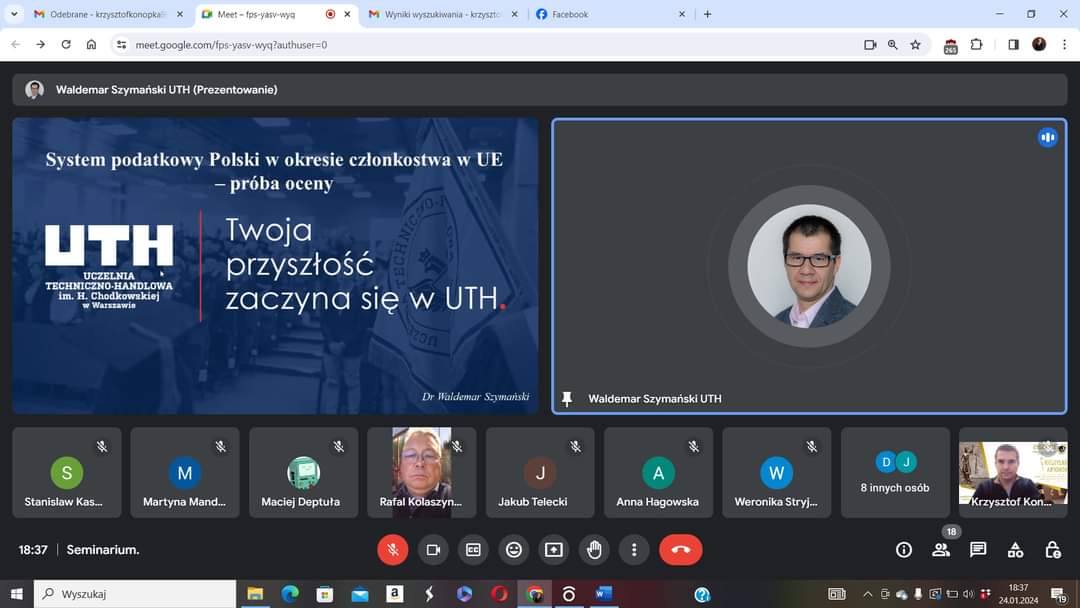Click the Wyszukaj taskbar search box

coord(135,594)
